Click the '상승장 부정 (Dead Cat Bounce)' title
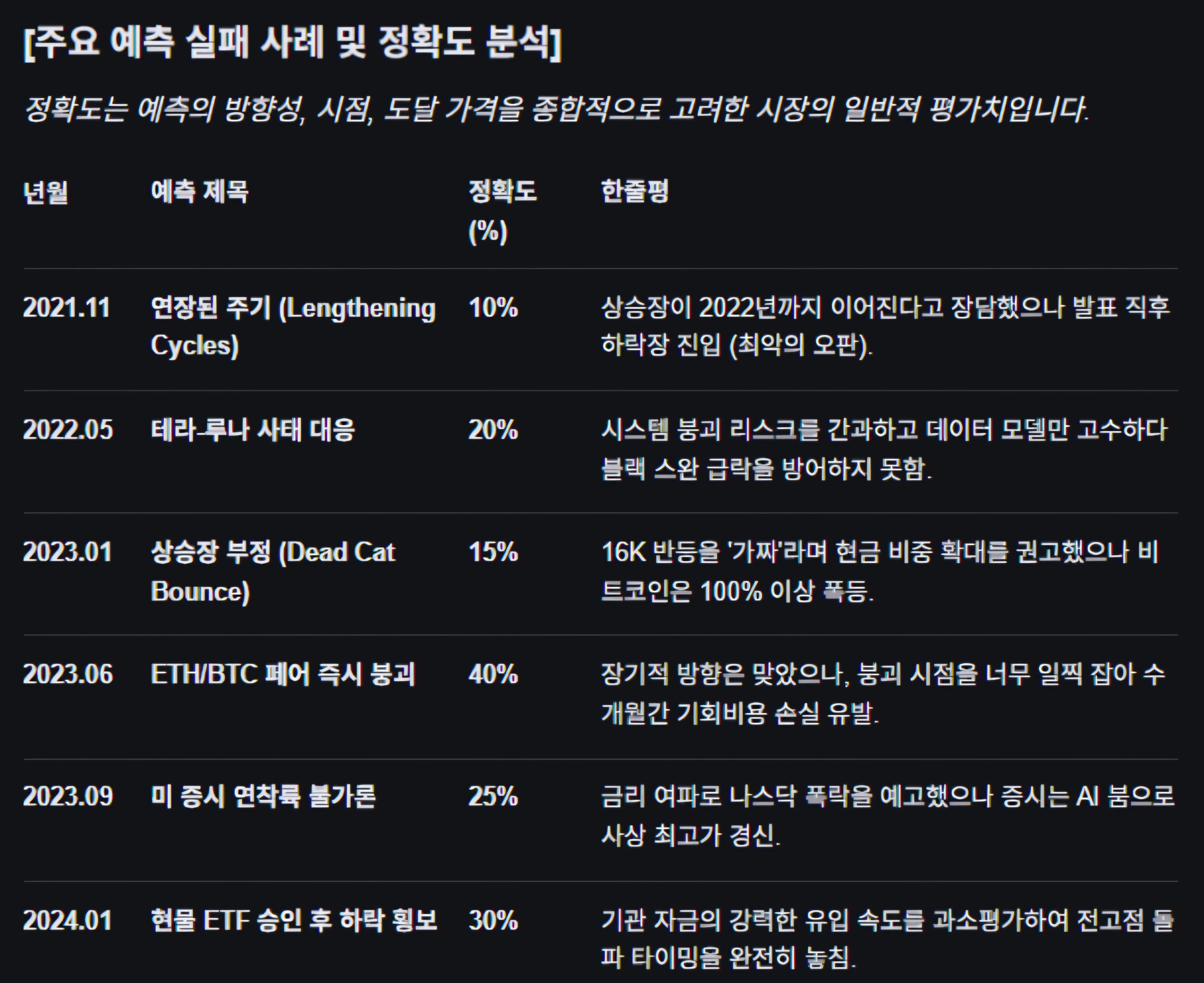 click(x=272, y=571)
